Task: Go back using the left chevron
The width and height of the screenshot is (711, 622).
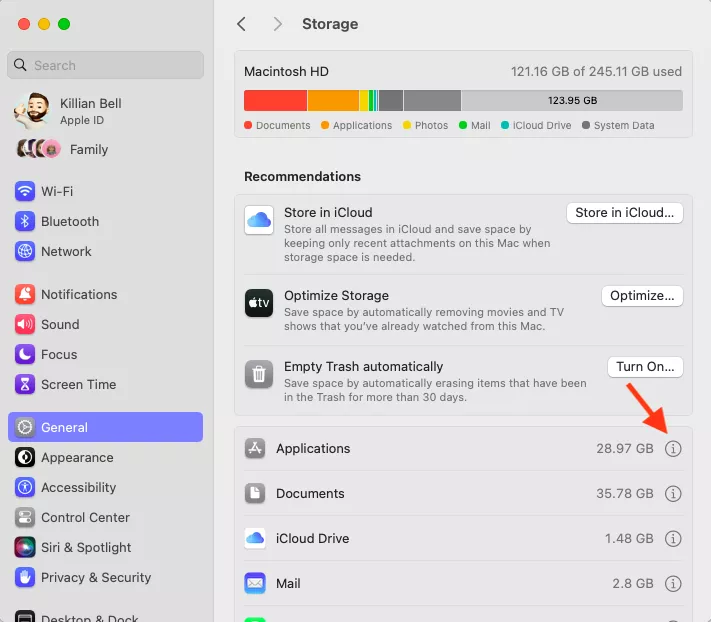Action: pos(242,24)
